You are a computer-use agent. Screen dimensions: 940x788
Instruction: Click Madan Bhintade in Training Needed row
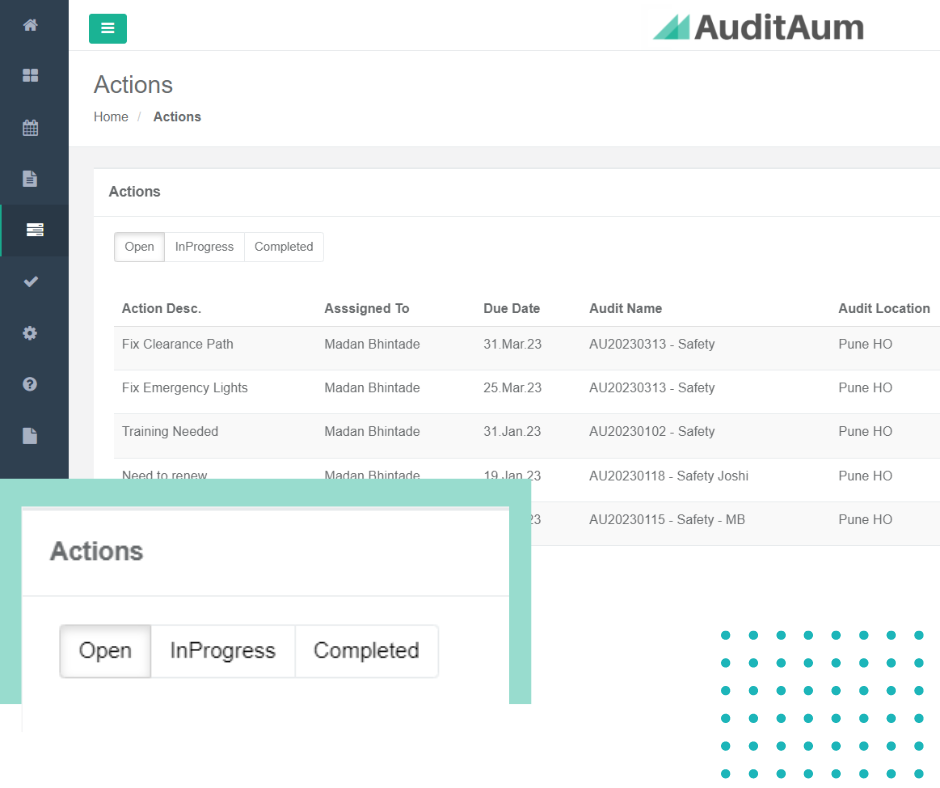point(372,432)
